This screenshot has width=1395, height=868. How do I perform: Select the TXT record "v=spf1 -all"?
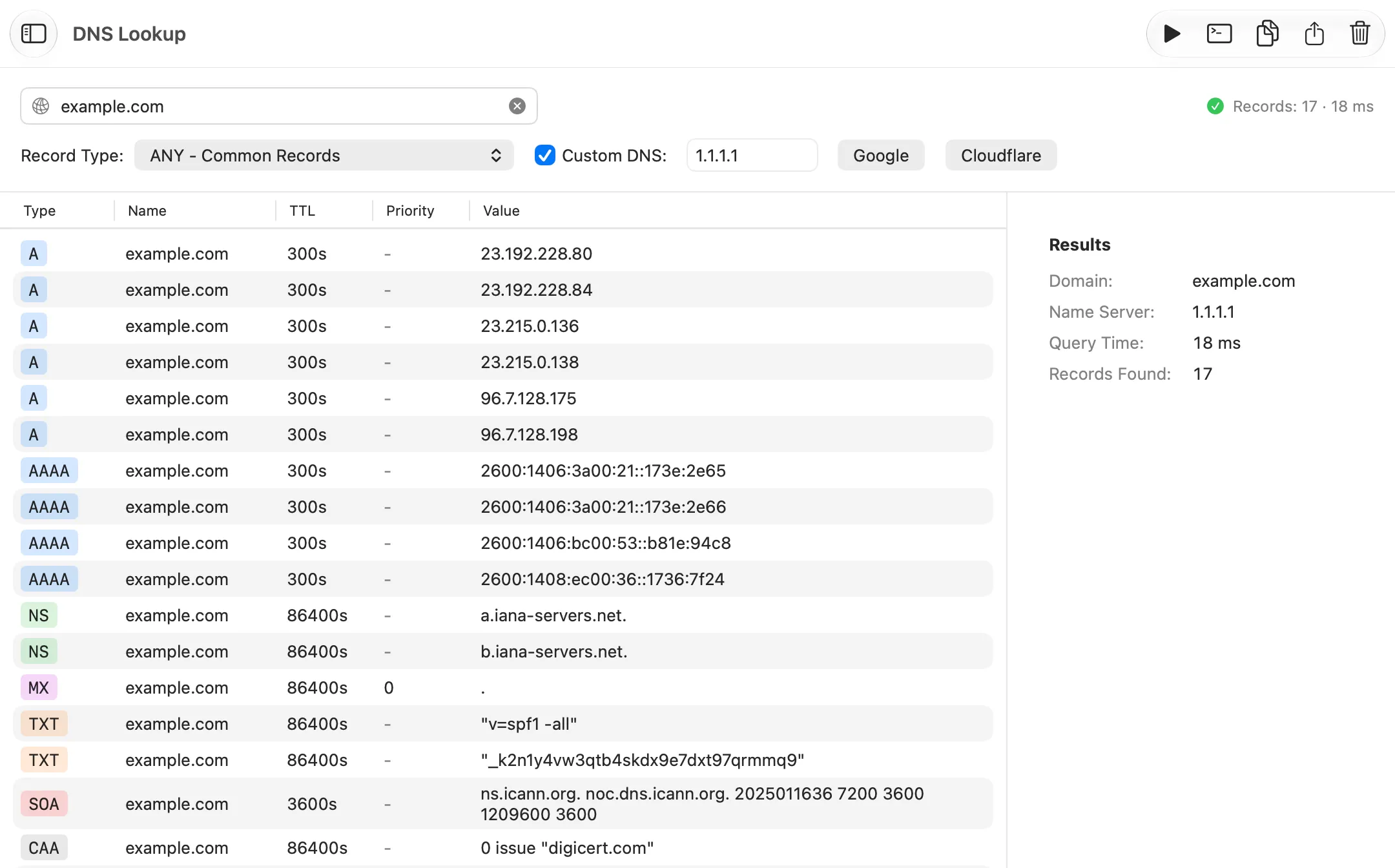coord(503,724)
